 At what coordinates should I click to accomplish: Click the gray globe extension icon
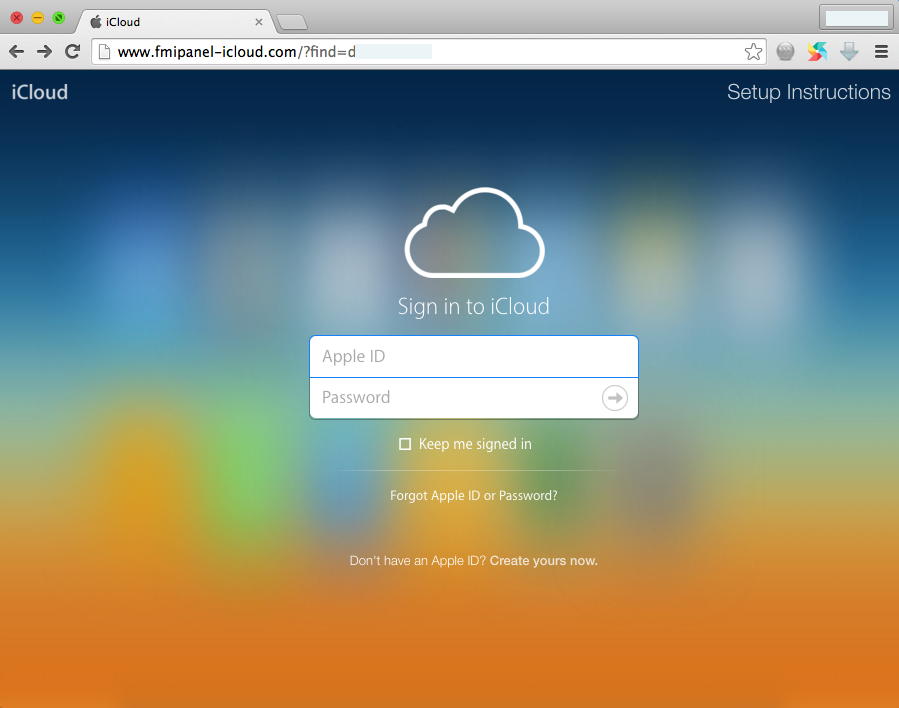pyautogui.click(x=785, y=52)
